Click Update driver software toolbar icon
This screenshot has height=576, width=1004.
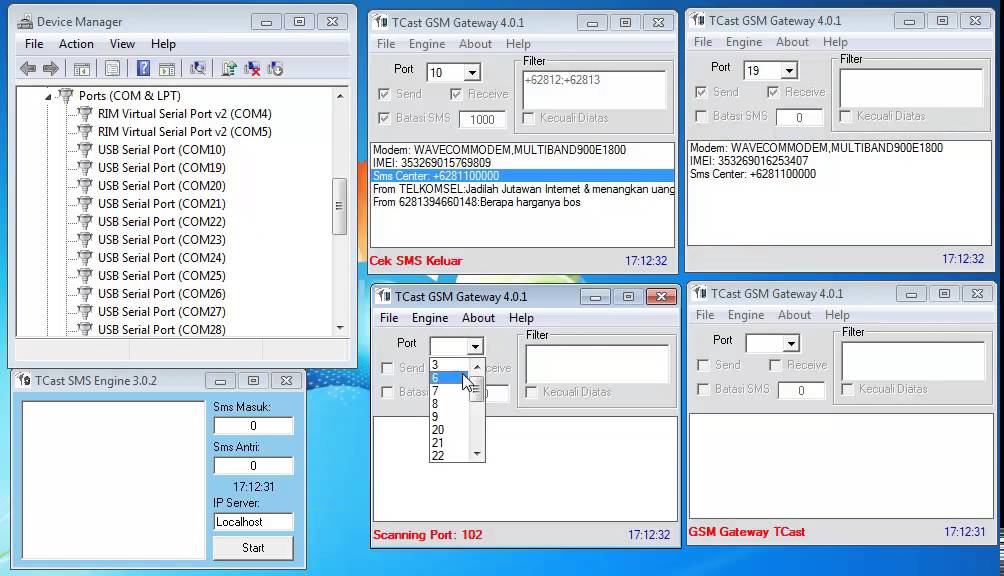(229, 68)
